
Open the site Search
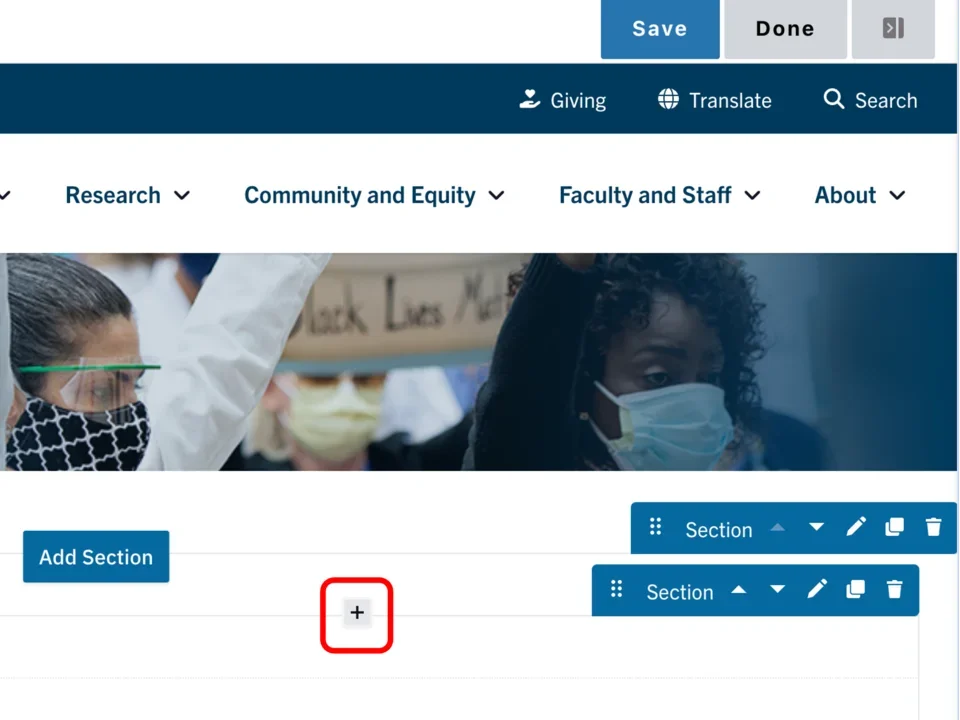pos(870,100)
